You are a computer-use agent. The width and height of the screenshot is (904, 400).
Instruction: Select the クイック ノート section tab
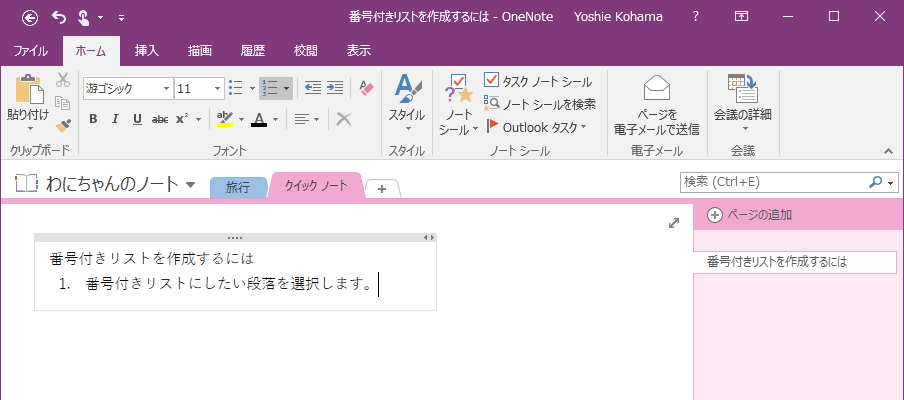(317, 186)
